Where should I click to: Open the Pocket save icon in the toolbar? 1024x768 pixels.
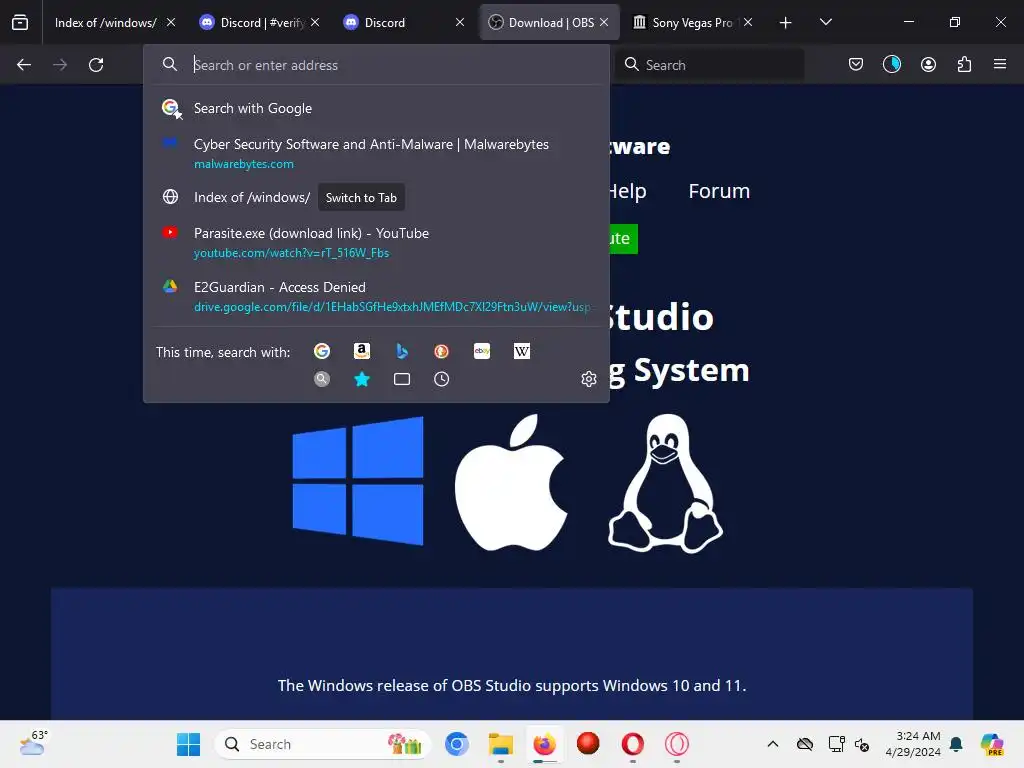pos(856,64)
